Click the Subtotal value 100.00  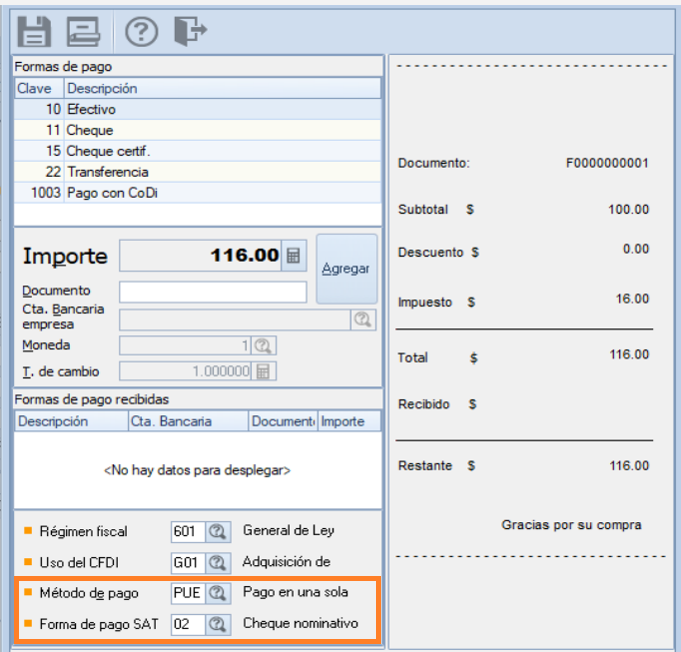[x=628, y=209]
